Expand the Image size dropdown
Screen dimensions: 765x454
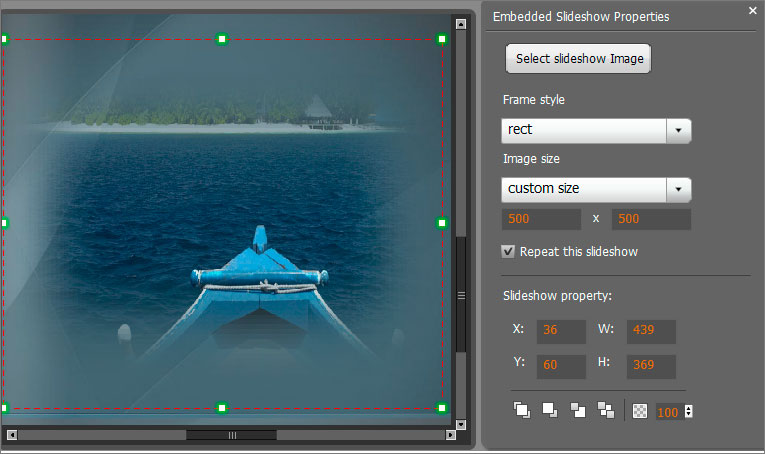click(x=679, y=189)
